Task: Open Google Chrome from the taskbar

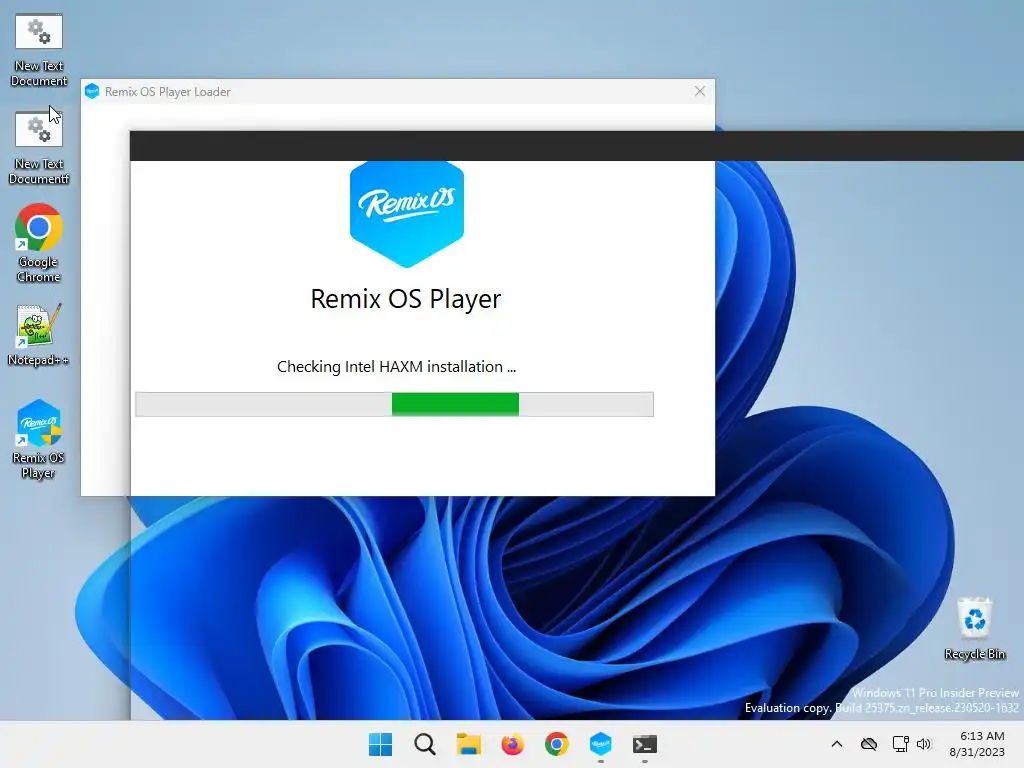Action: tap(556, 744)
